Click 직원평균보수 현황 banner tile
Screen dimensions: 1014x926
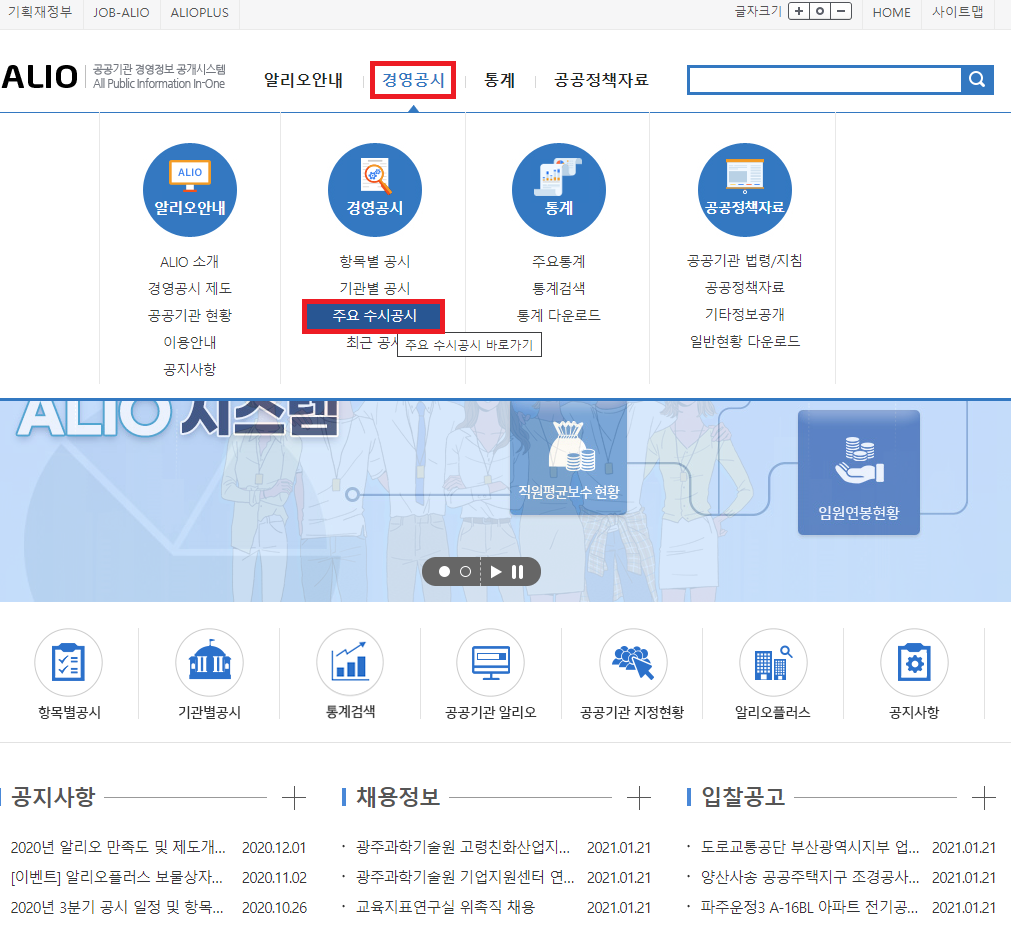568,458
